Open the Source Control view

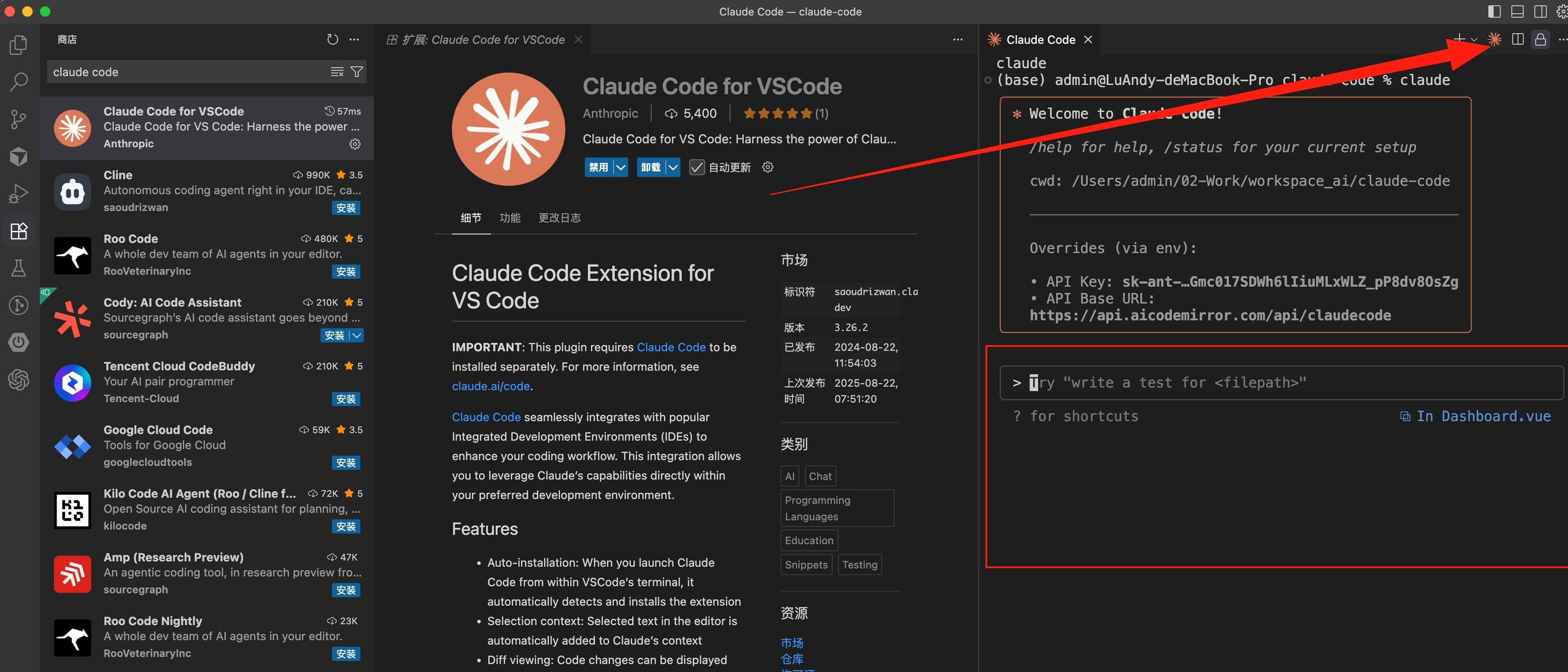pos(18,119)
